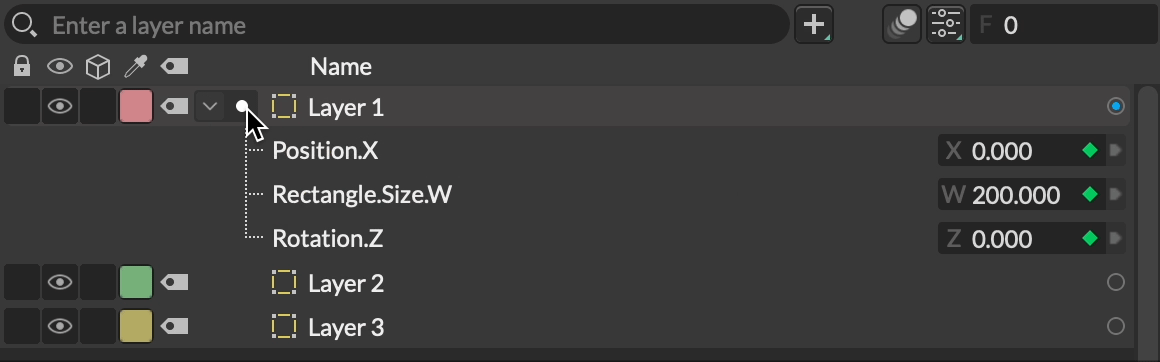The width and height of the screenshot is (1160, 362).
Task: Click the tag icon on Layer 2
Action: click(175, 282)
